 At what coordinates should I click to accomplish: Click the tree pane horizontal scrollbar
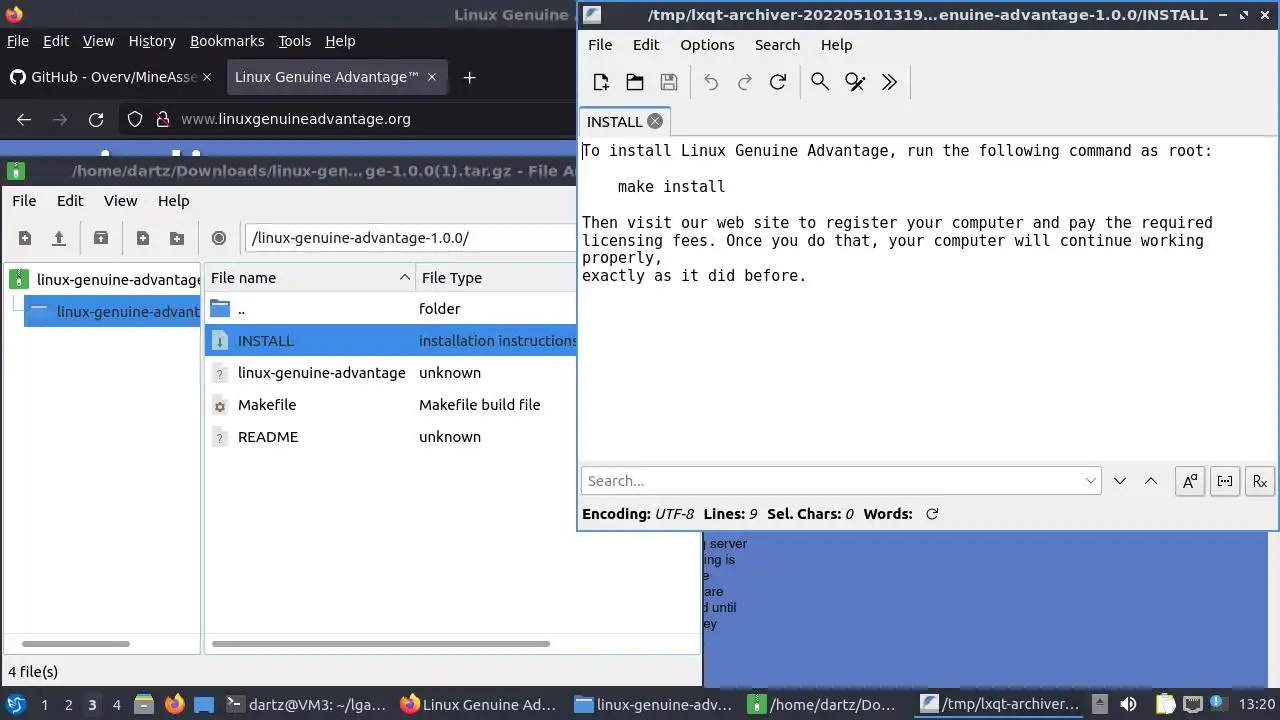[76, 644]
